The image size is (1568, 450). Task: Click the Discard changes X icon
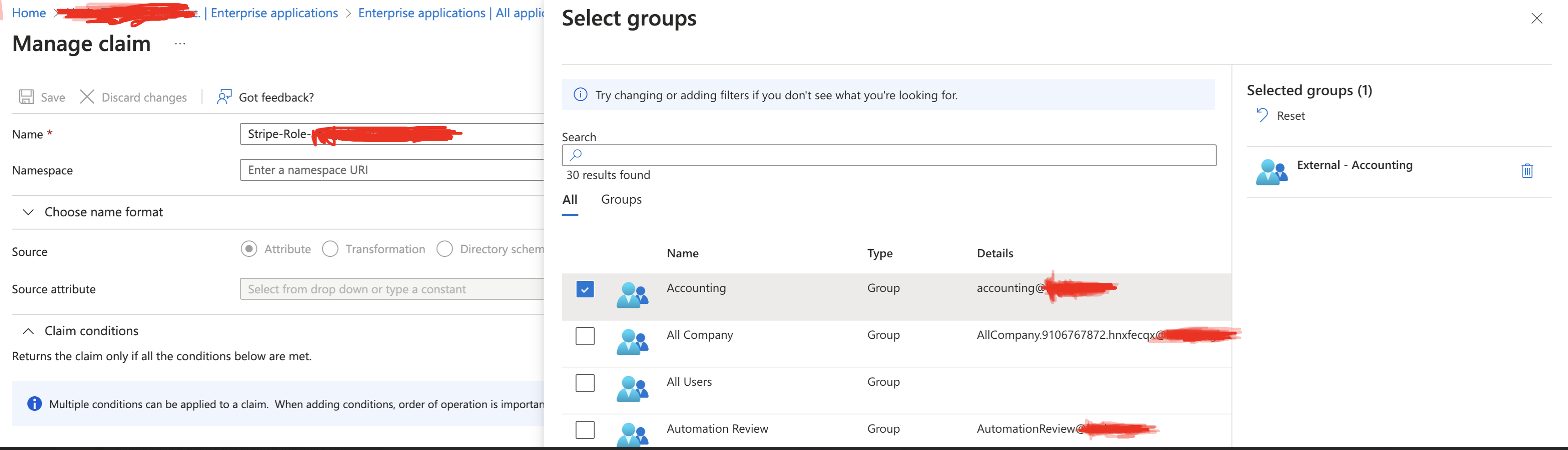click(87, 97)
